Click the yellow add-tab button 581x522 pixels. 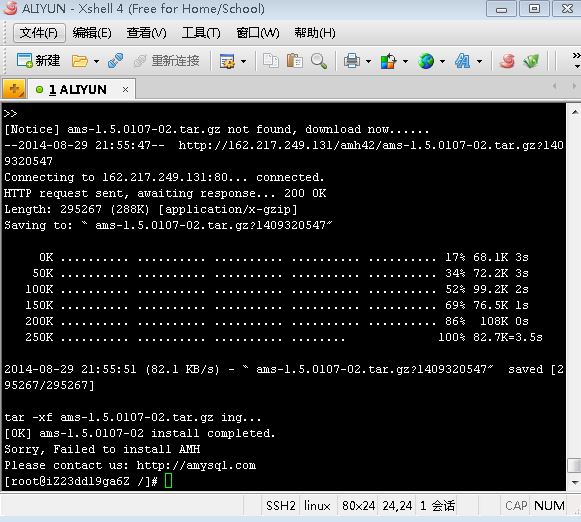pos(14,89)
